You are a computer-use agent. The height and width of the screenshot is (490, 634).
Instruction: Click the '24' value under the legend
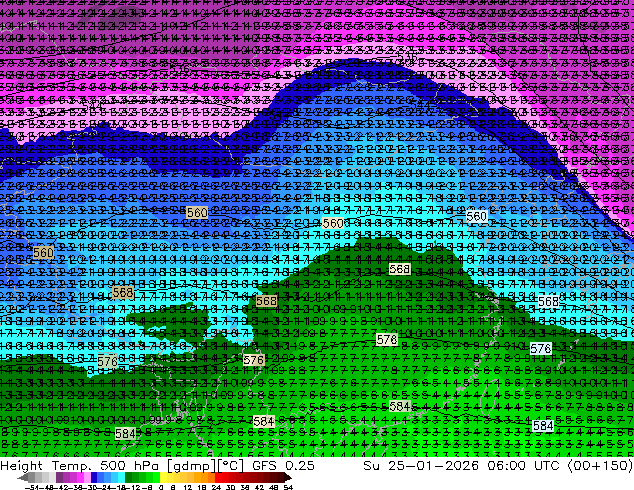tap(216, 487)
